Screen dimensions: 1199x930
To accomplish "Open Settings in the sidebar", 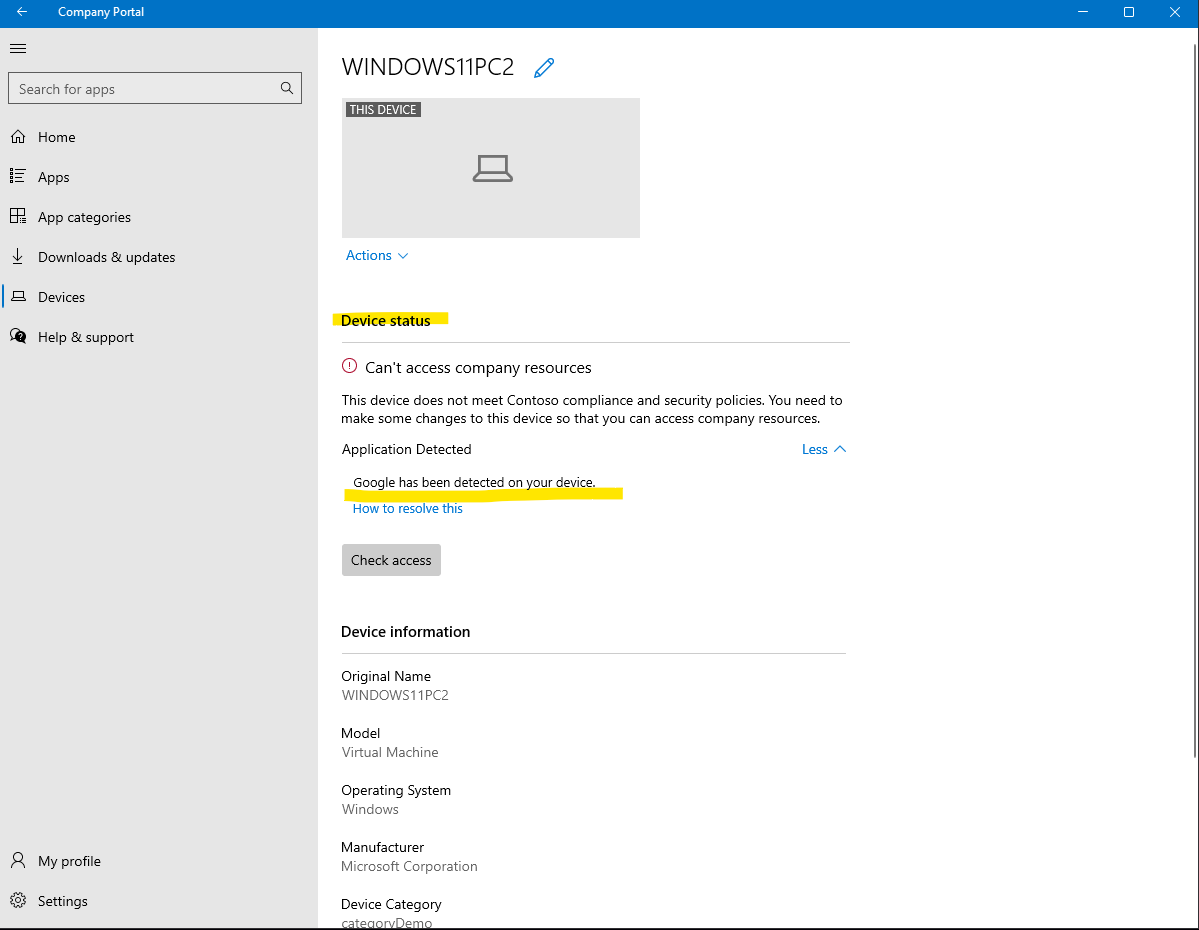I will point(63,901).
